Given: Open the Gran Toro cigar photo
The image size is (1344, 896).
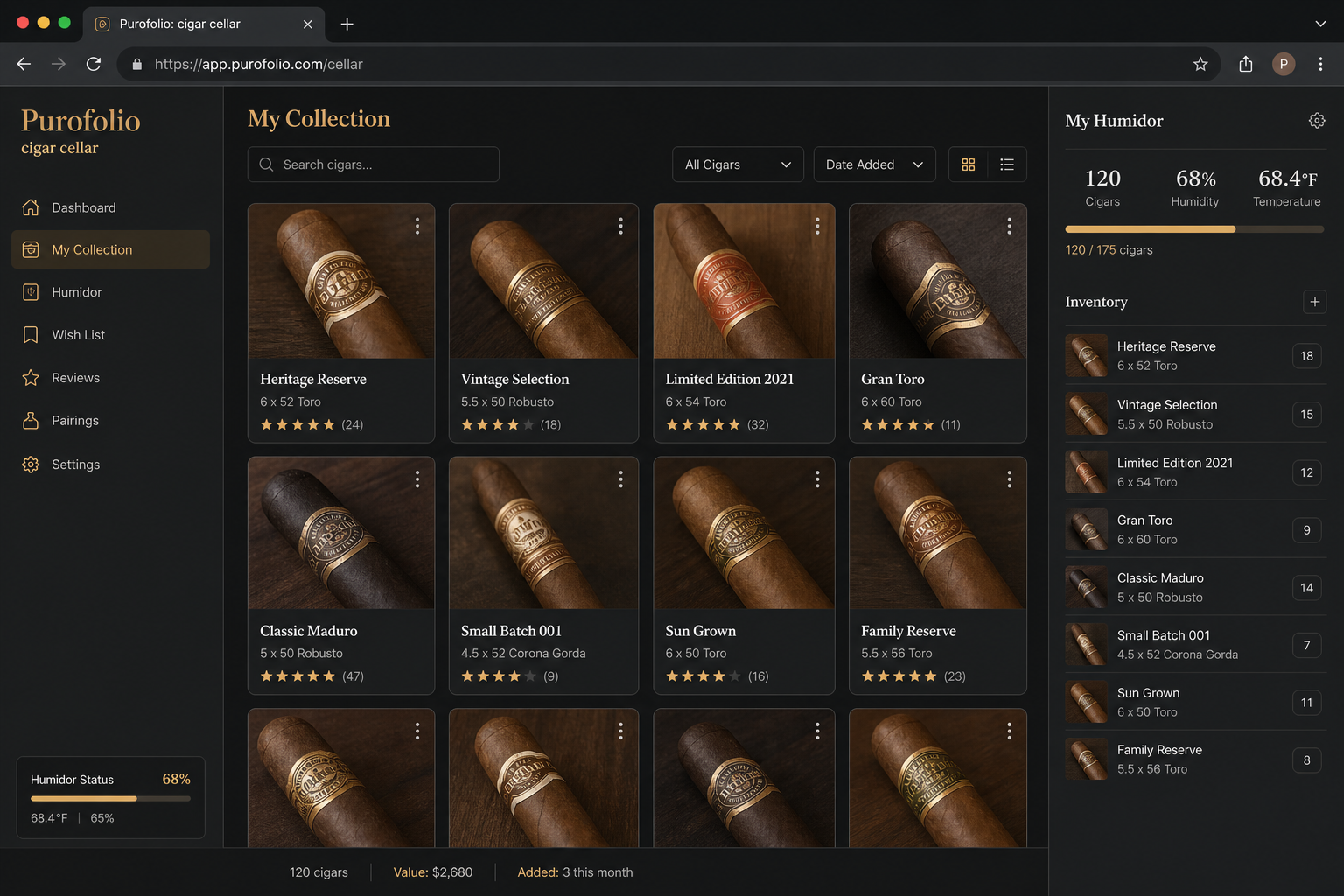Looking at the screenshot, I should point(938,281).
